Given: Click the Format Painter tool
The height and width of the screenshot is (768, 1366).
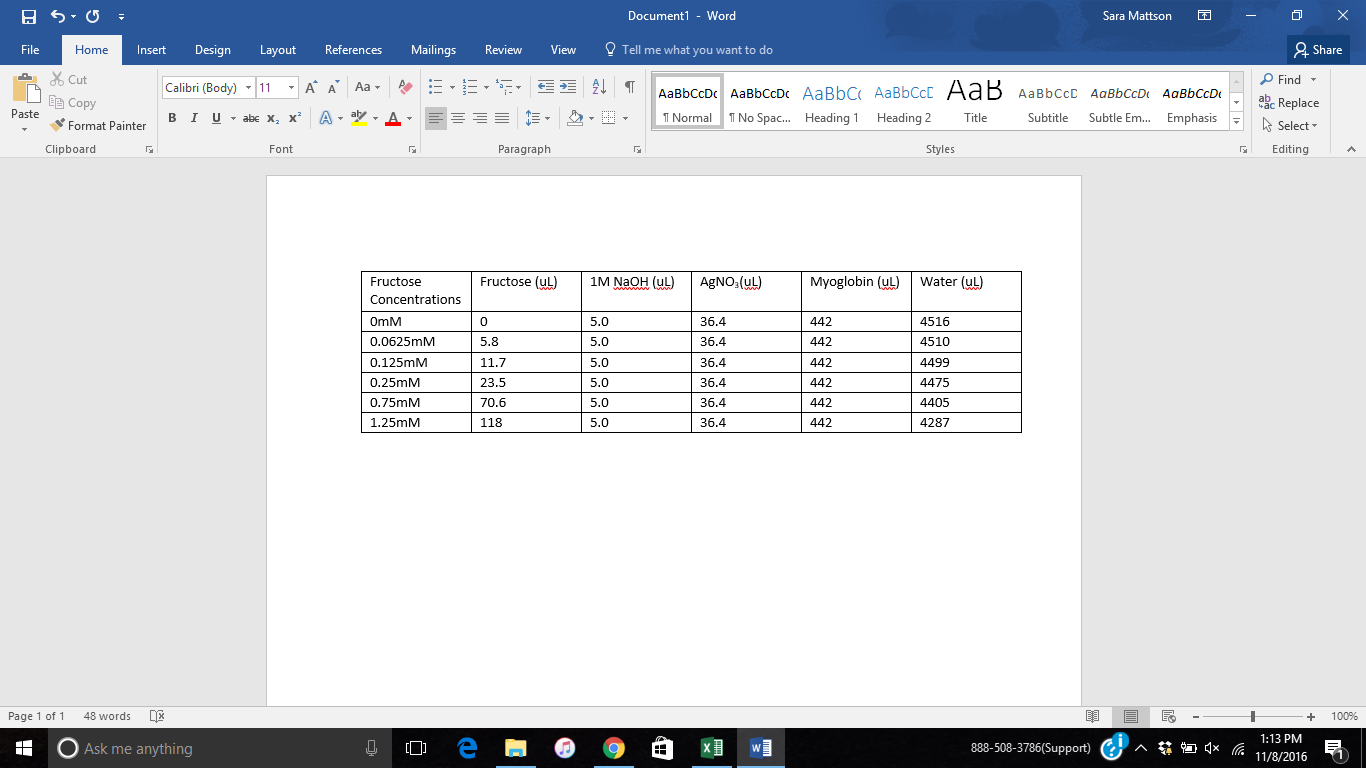Looking at the screenshot, I should click(98, 126).
